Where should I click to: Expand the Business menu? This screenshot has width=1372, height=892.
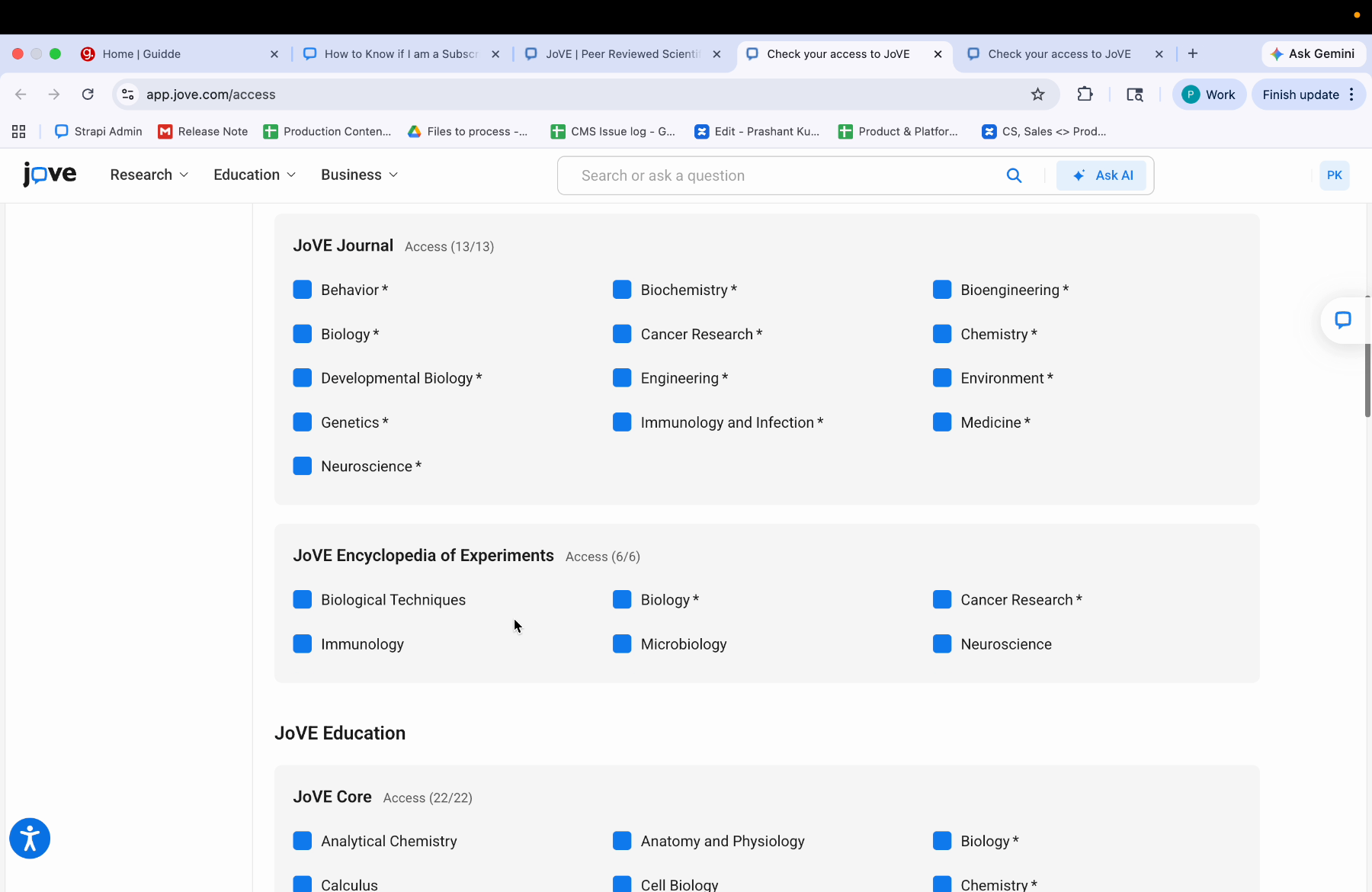[x=359, y=175]
